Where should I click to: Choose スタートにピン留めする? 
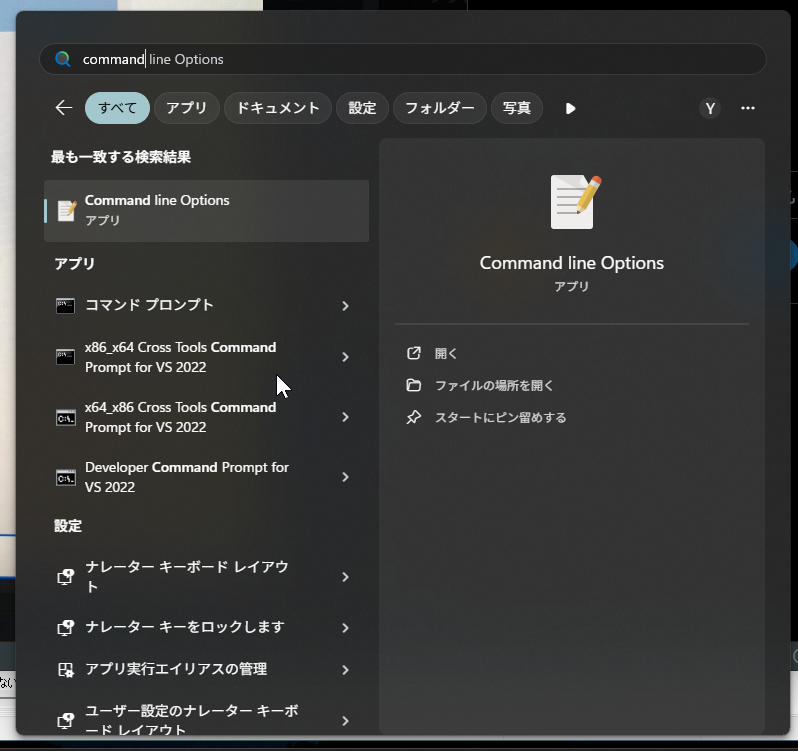pos(500,417)
